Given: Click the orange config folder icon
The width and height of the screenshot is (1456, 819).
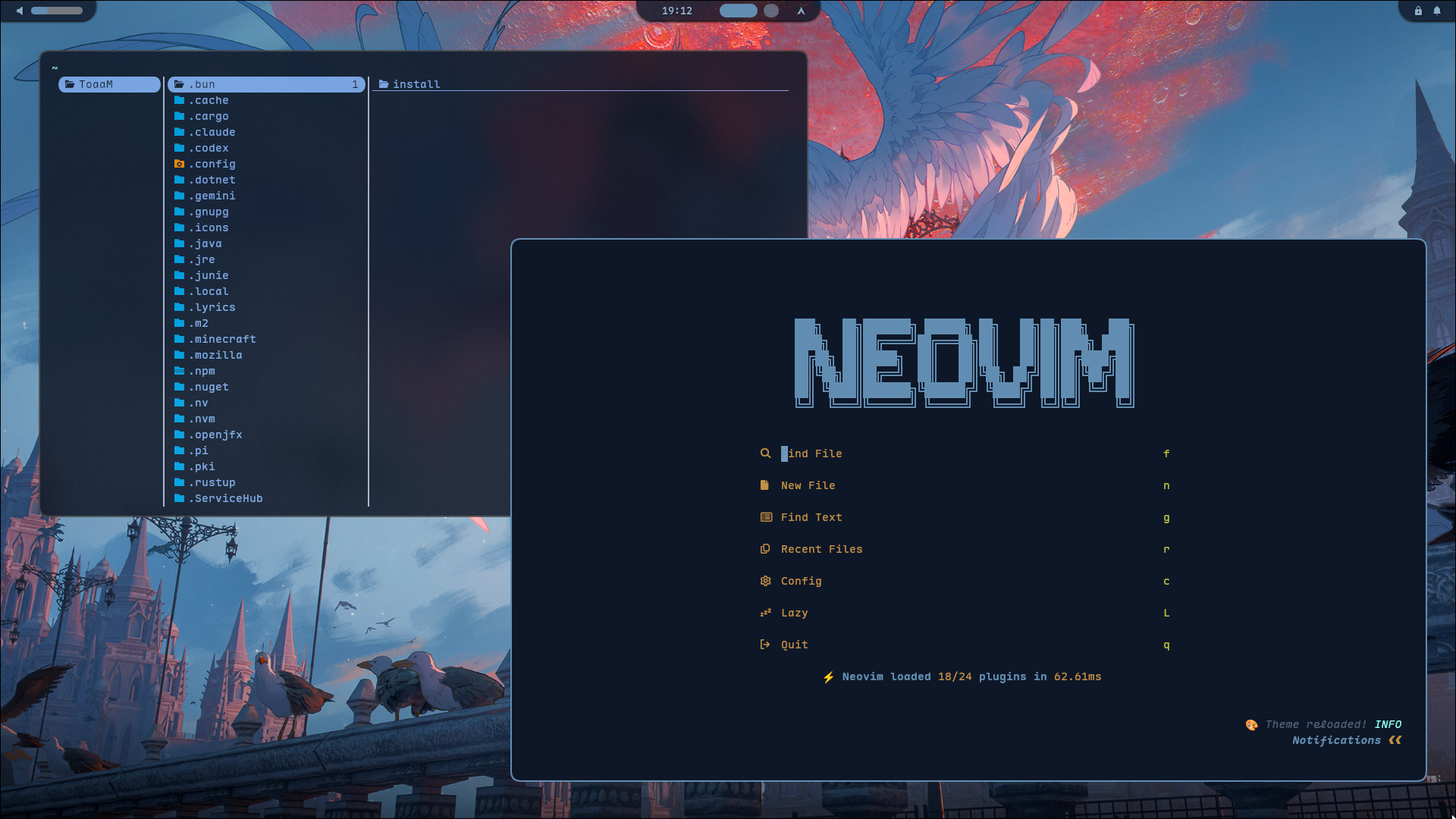Looking at the screenshot, I should click(179, 164).
